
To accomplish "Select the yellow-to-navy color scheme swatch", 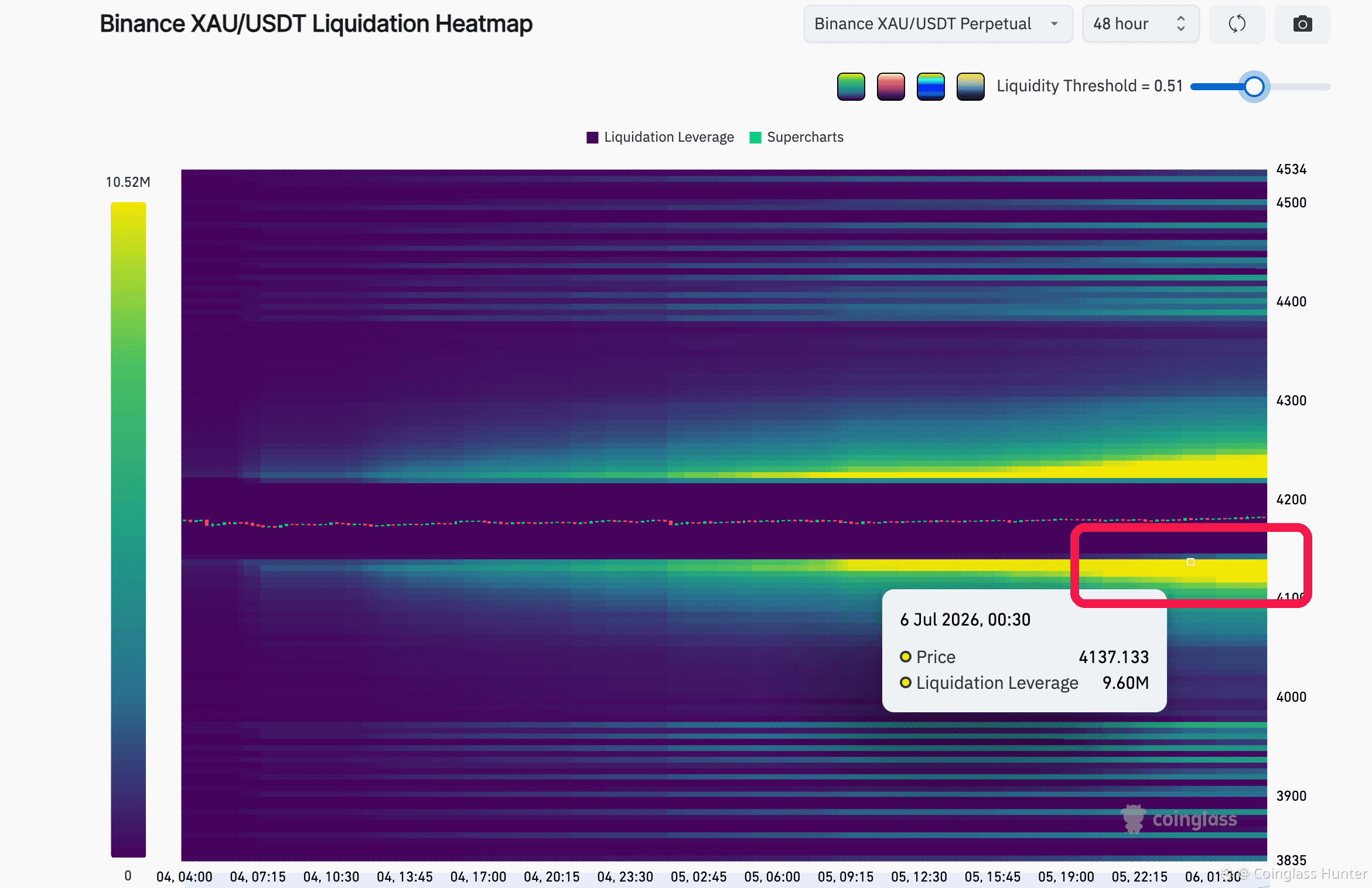I will click(971, 87).
